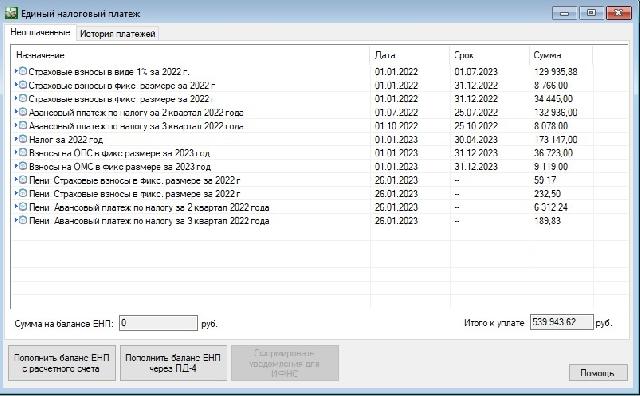
Task: Click the icon of the row with sum 8 766,00
Action: click(x=23, y=85)
